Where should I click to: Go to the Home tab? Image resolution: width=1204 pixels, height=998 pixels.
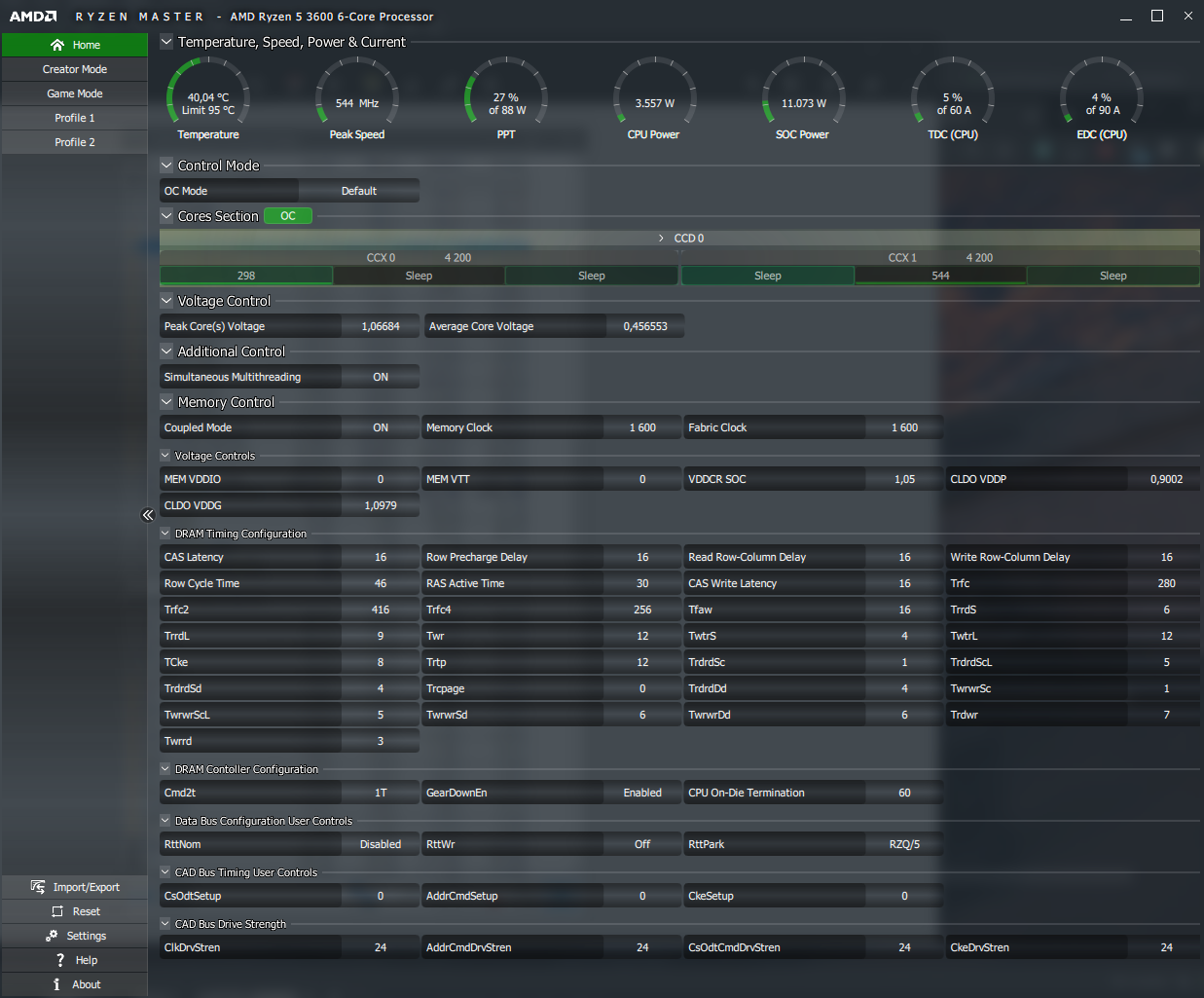pyautogui.click(x=75, y=45)
